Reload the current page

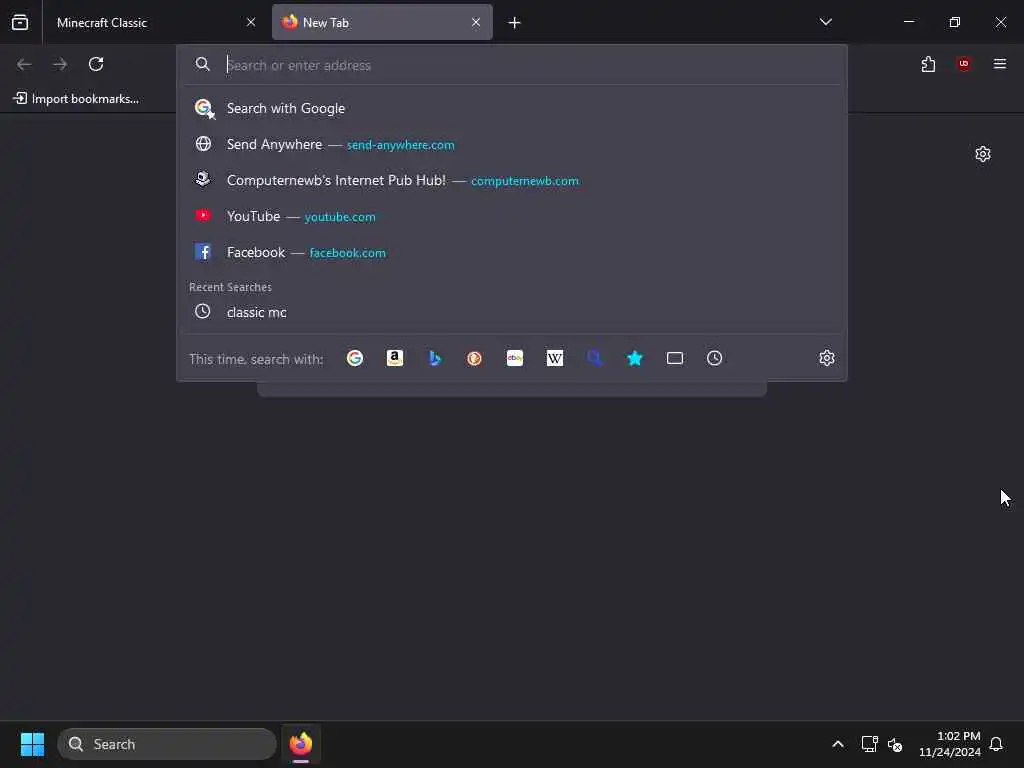pyautogui.click(x=96, y=64)
